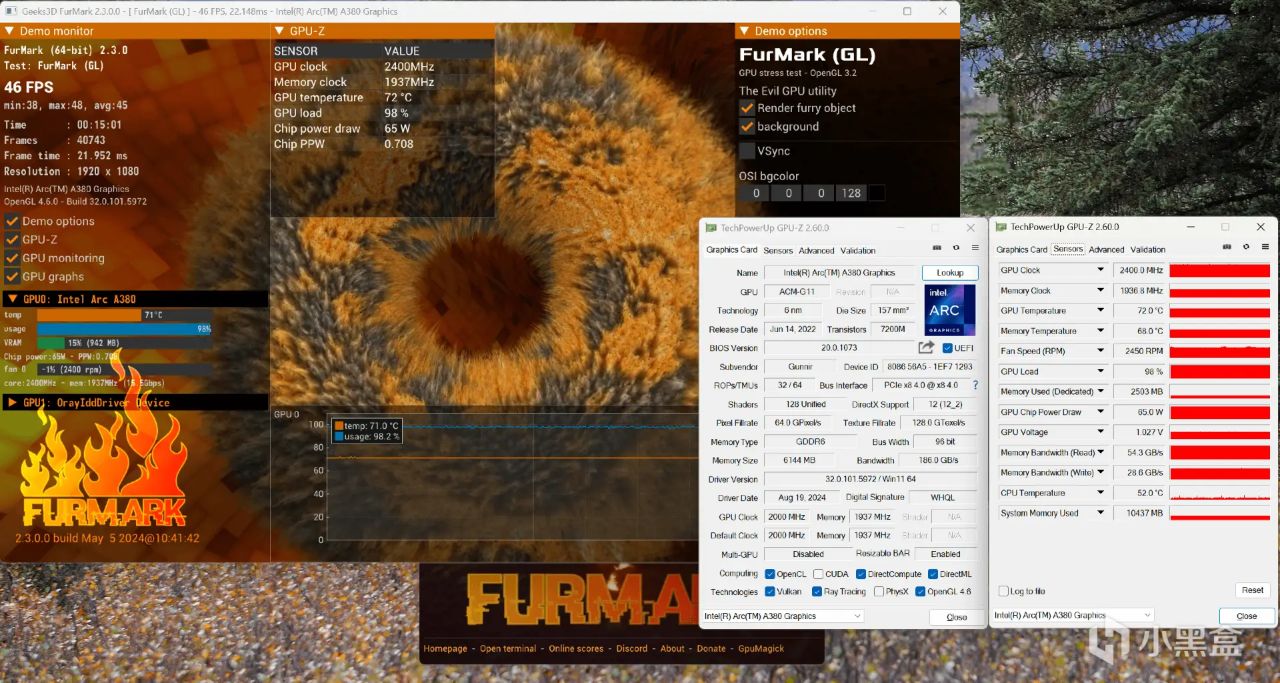Open CPU Temperature sensor dropdown
The image size is (1280, 683).
pos(1100,493)
